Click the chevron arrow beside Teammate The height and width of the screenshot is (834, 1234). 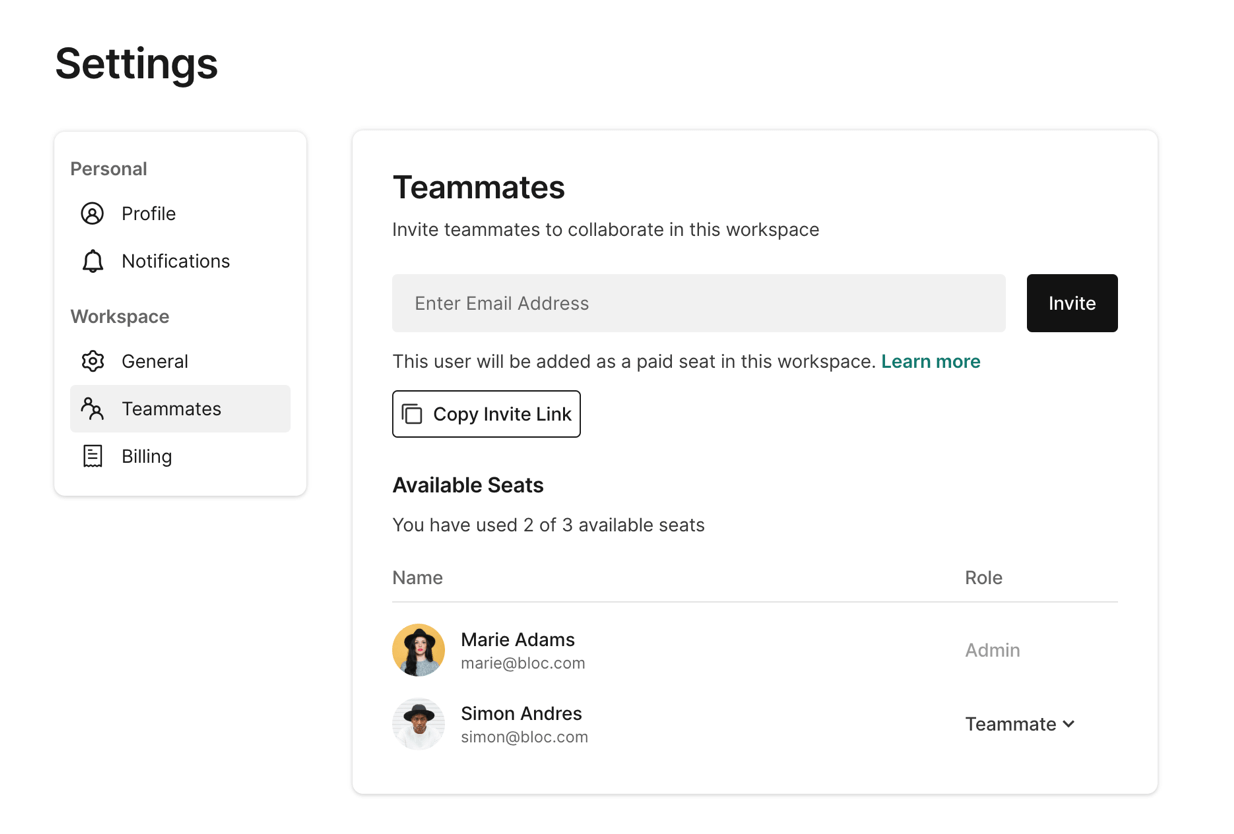tap(1069, 724)
